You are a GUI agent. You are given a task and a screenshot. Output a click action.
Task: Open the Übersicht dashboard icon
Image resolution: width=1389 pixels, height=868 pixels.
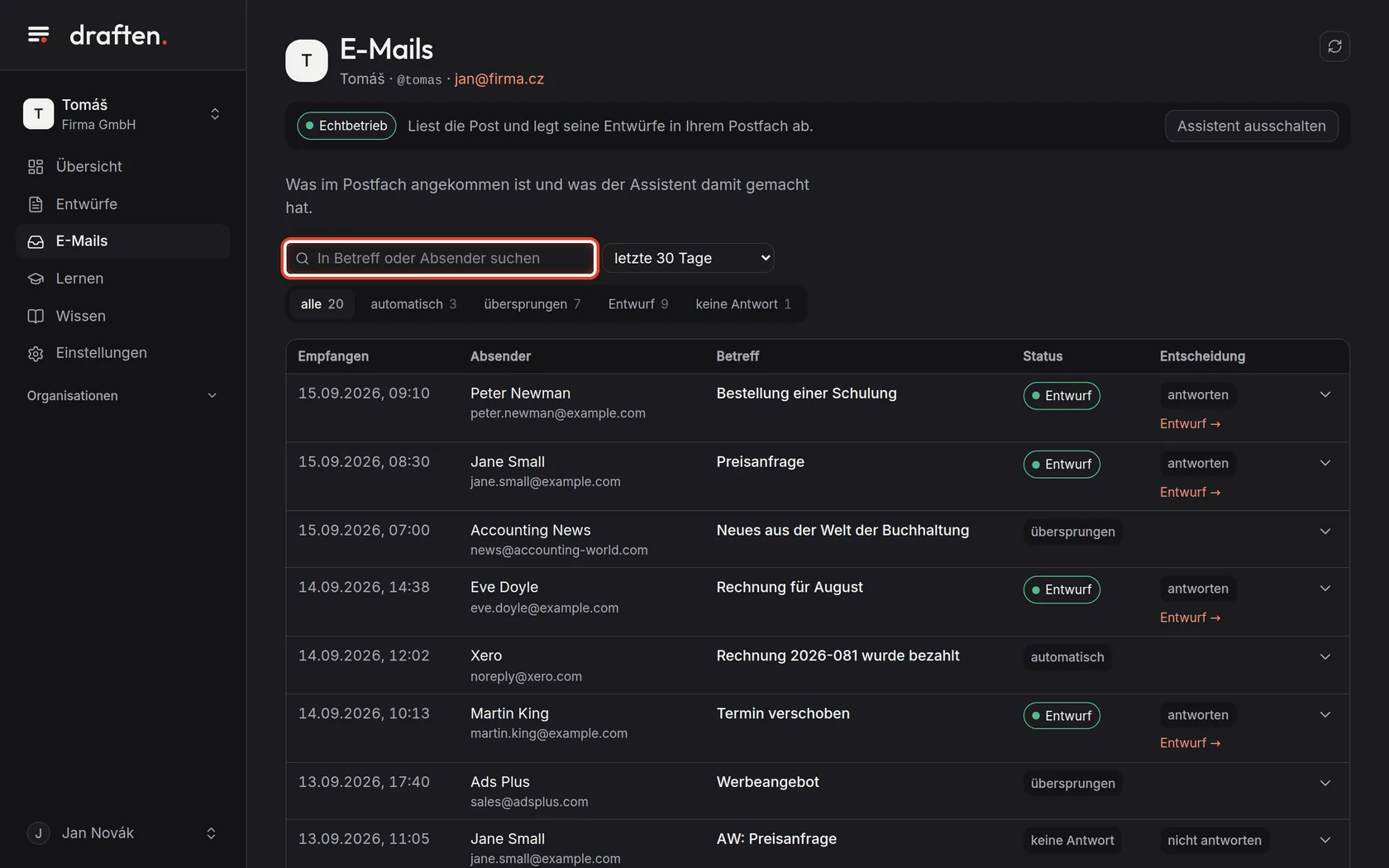pyautogui.click(x=36, y=167)
